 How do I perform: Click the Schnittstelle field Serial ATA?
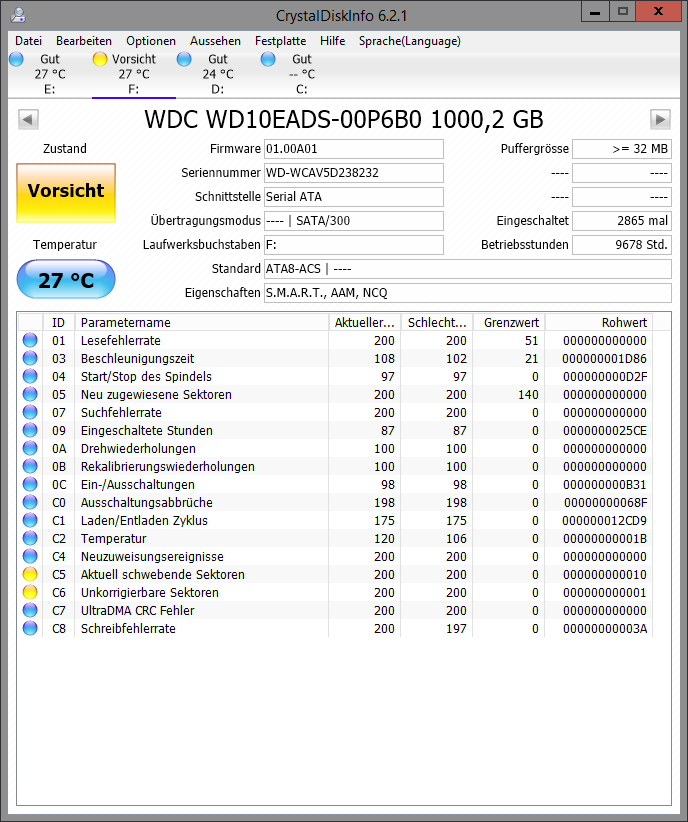353,197
